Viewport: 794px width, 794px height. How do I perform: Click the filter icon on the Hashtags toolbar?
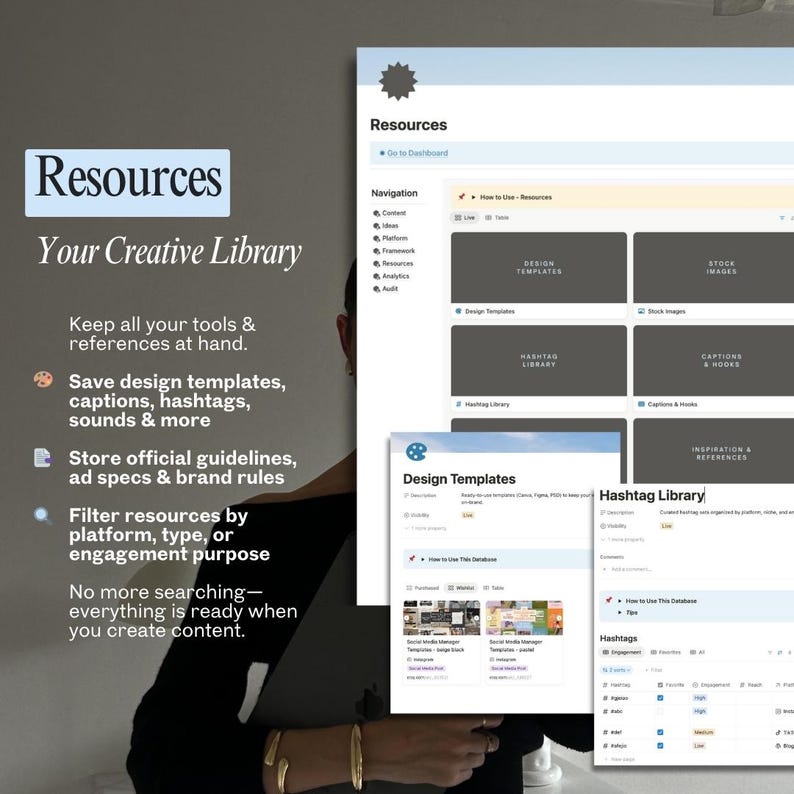pyautogui.click(x=770, y=652)
